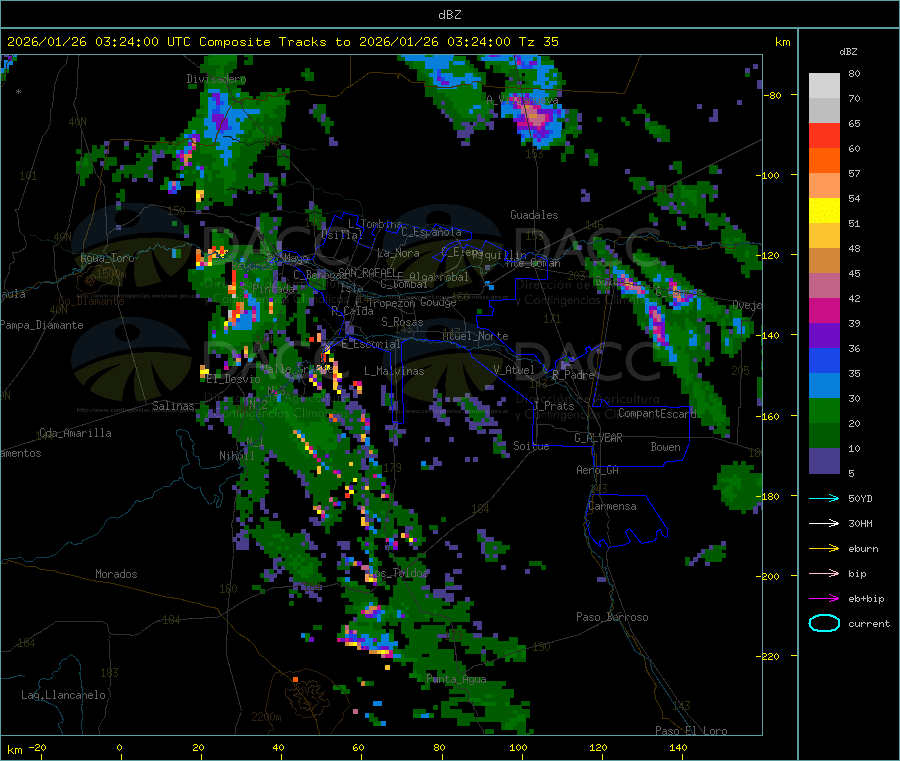Click the pink bip arrow legend
Image resolution: width=900 pixels, height=761 pixels.
[824, 573]
